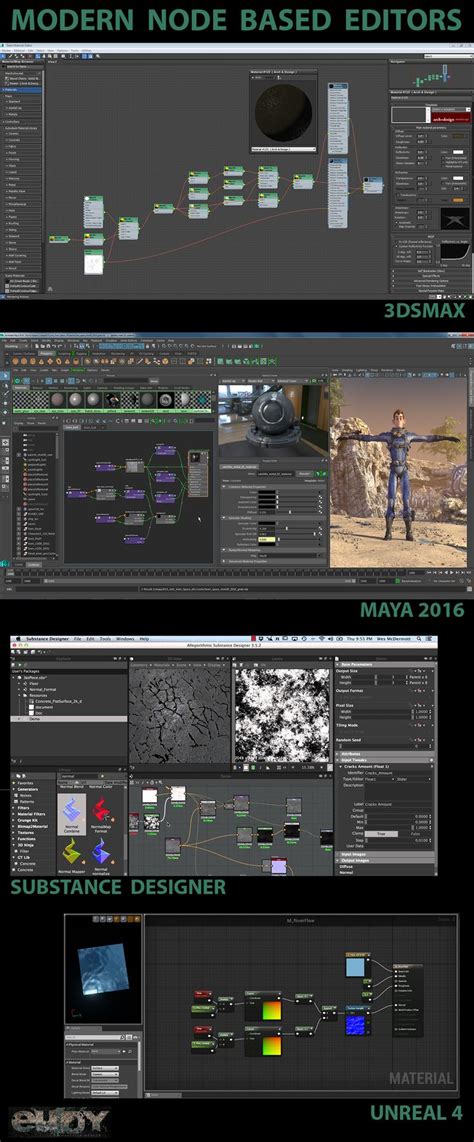This screenshot has height=1142, width=474.
Task: Click the Wi-Fi icon in the macOS menu bar
Action: (322, 639)
